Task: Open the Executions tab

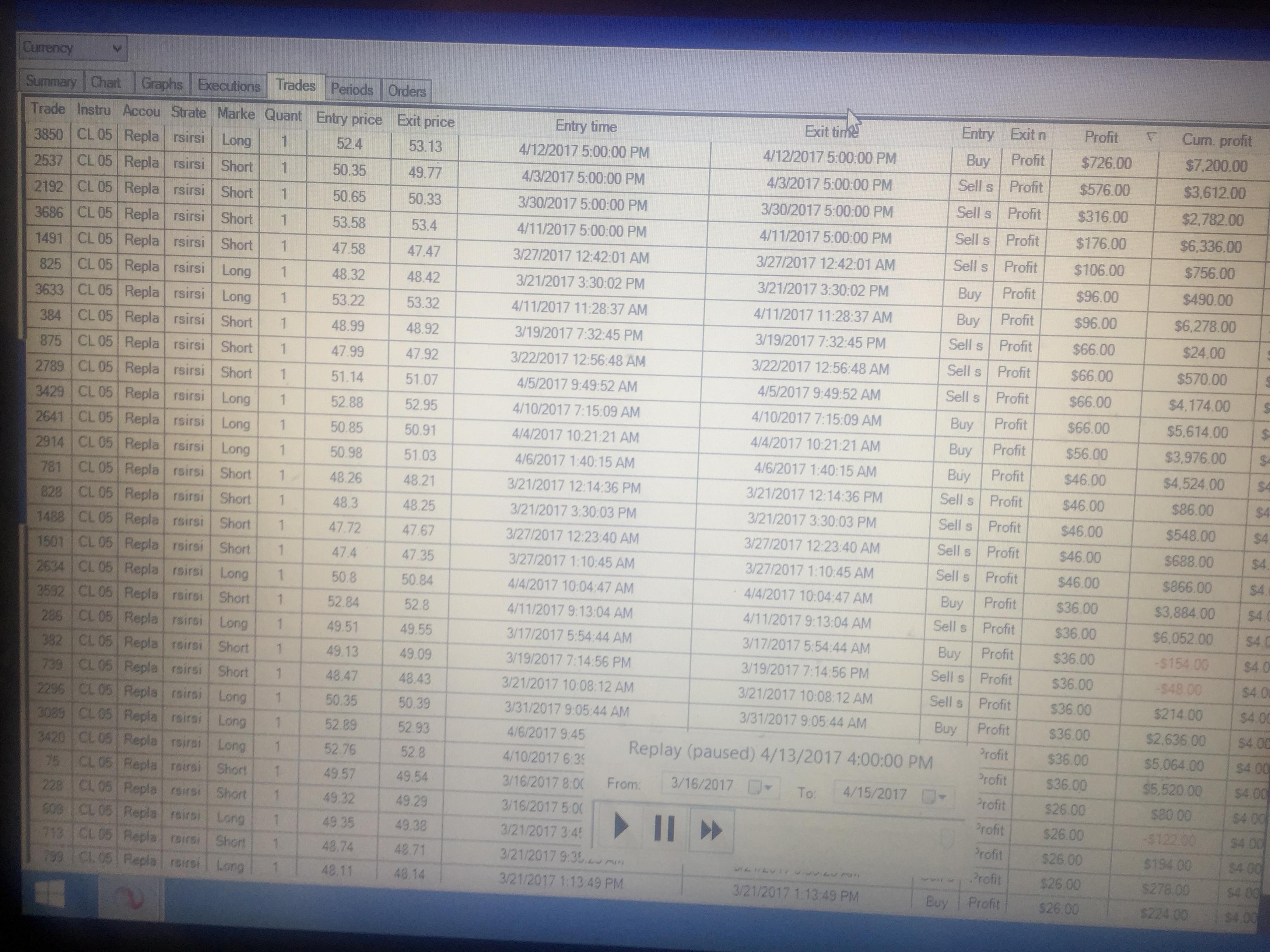Action: [x=228, y=86]
